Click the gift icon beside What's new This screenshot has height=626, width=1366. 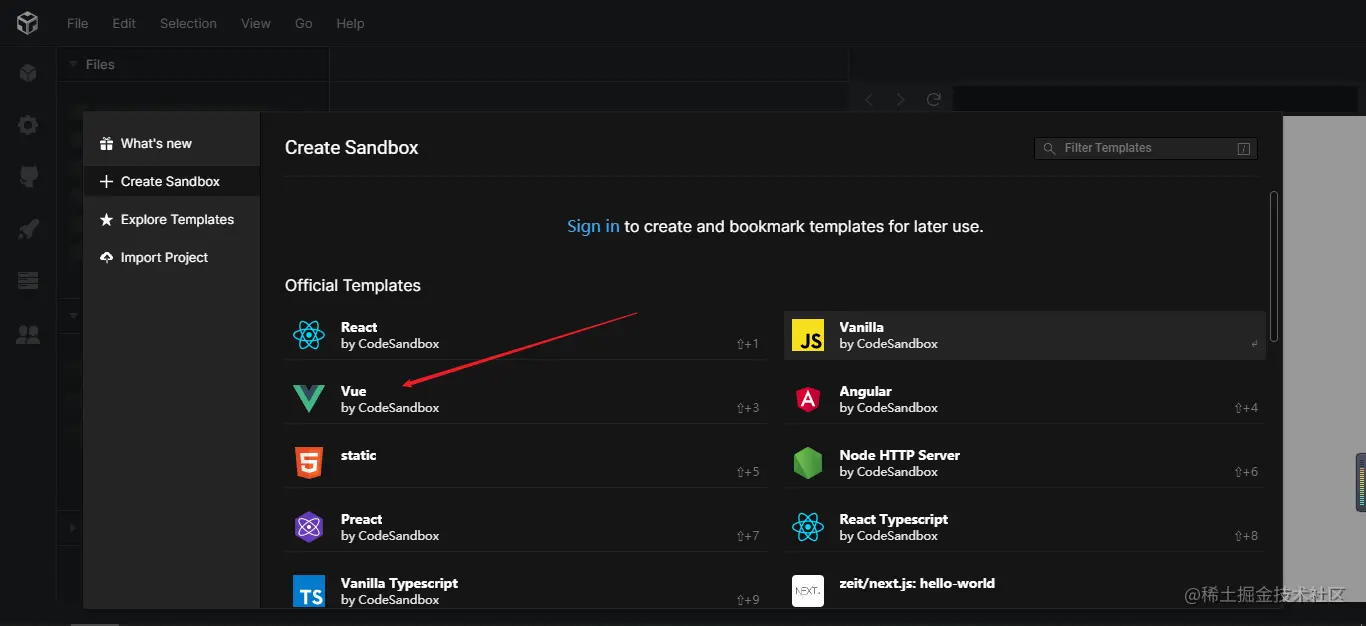[106, 144]
